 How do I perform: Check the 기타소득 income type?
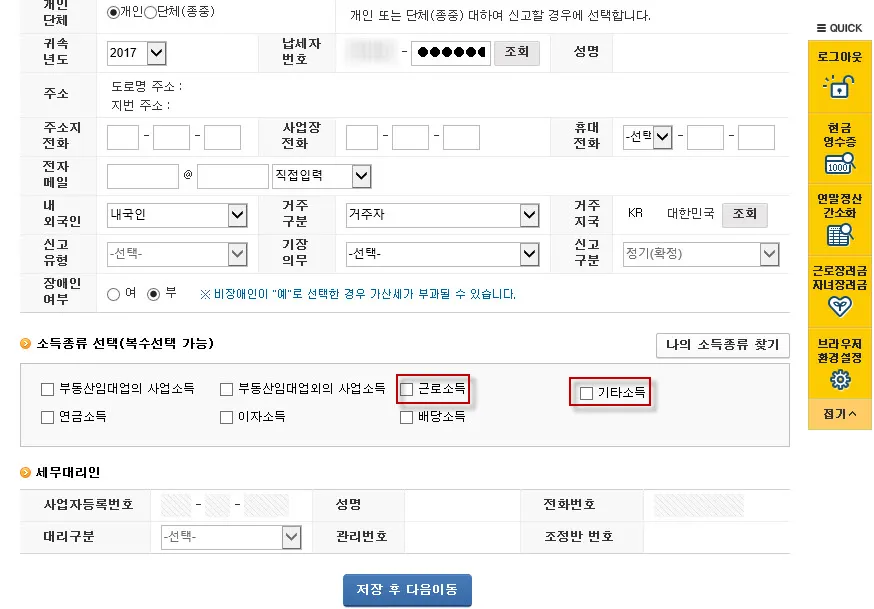click(585, 392)
